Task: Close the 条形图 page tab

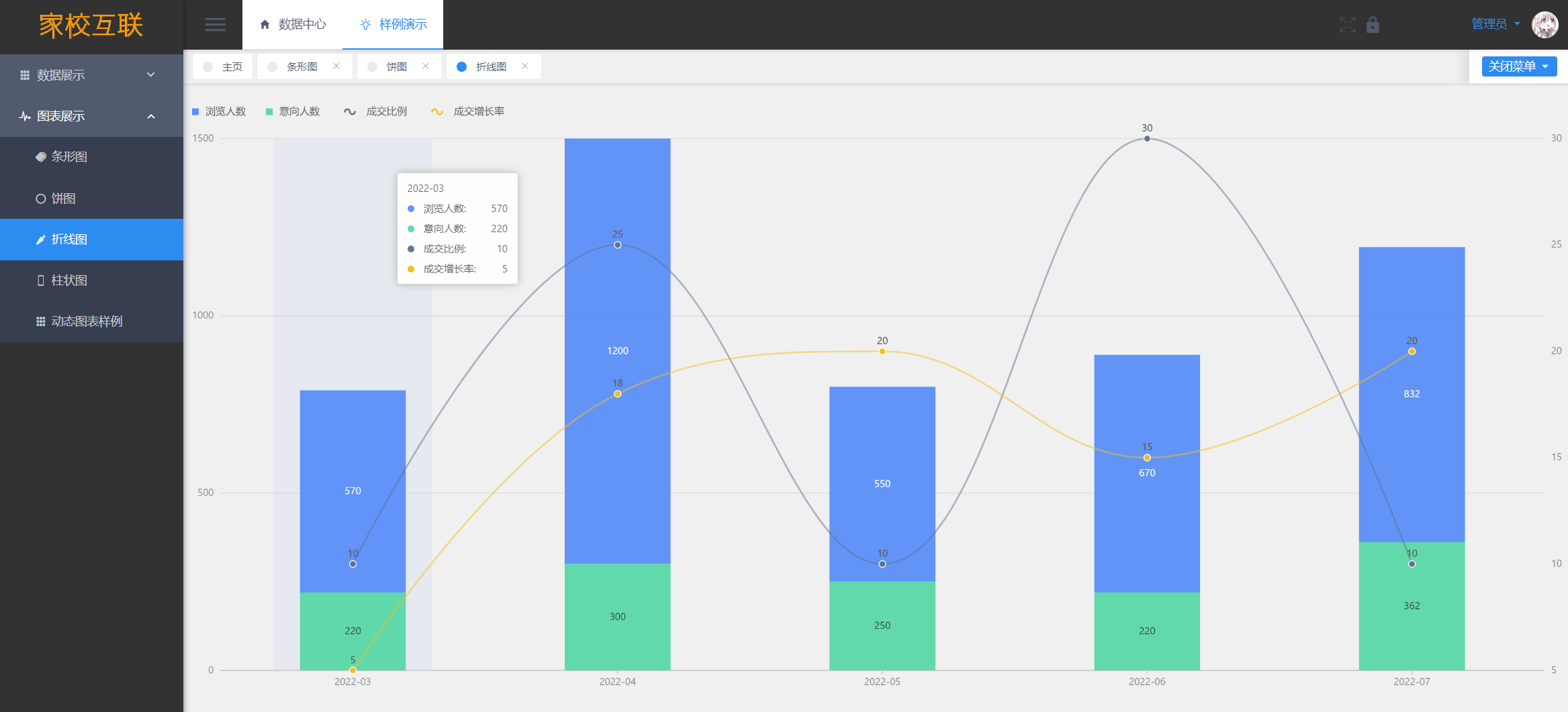Action: tap(336, 66)
